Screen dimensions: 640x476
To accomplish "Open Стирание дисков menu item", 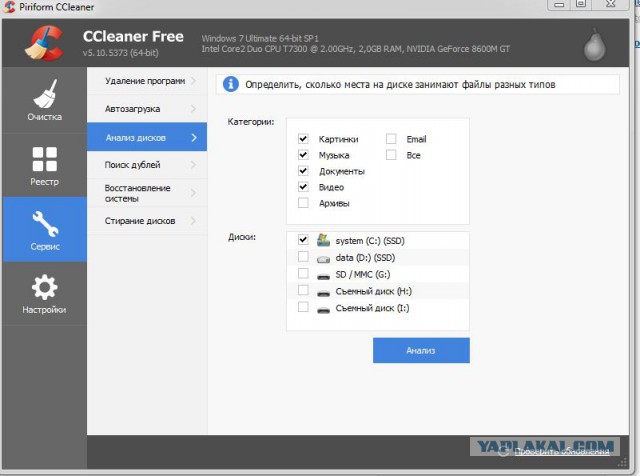I will point(147,221).
